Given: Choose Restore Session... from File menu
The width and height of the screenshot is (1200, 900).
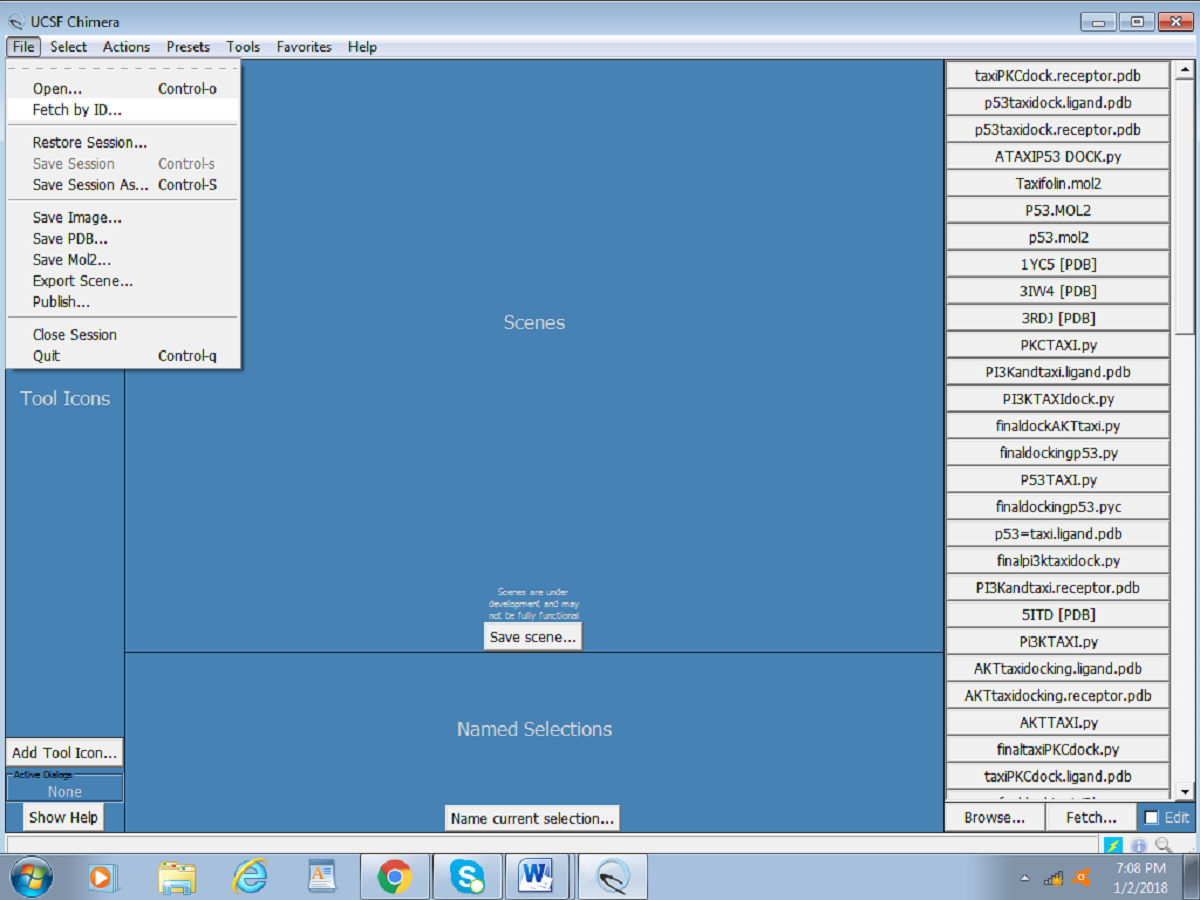Looking at the screenshot, I should [x=123, y=142].
